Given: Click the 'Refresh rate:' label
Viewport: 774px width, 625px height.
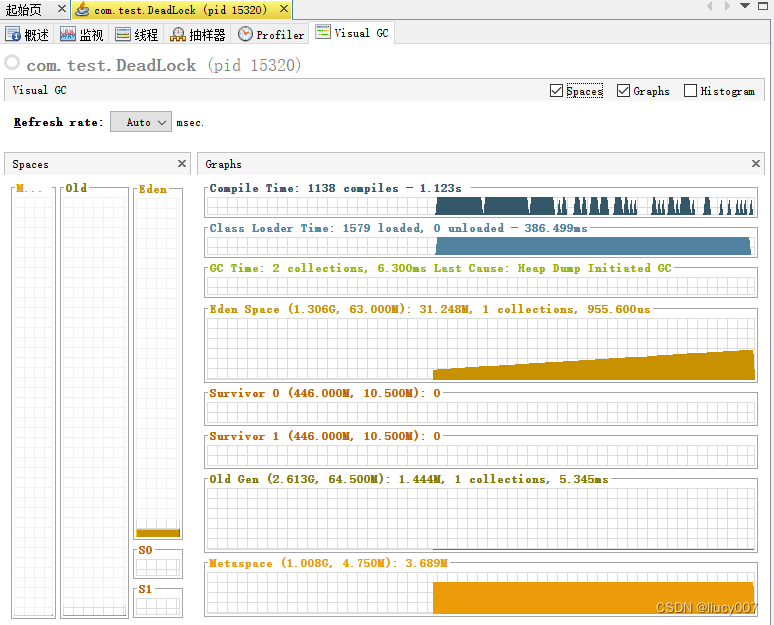Looking at the screenshot, I should tap(58, 122).
